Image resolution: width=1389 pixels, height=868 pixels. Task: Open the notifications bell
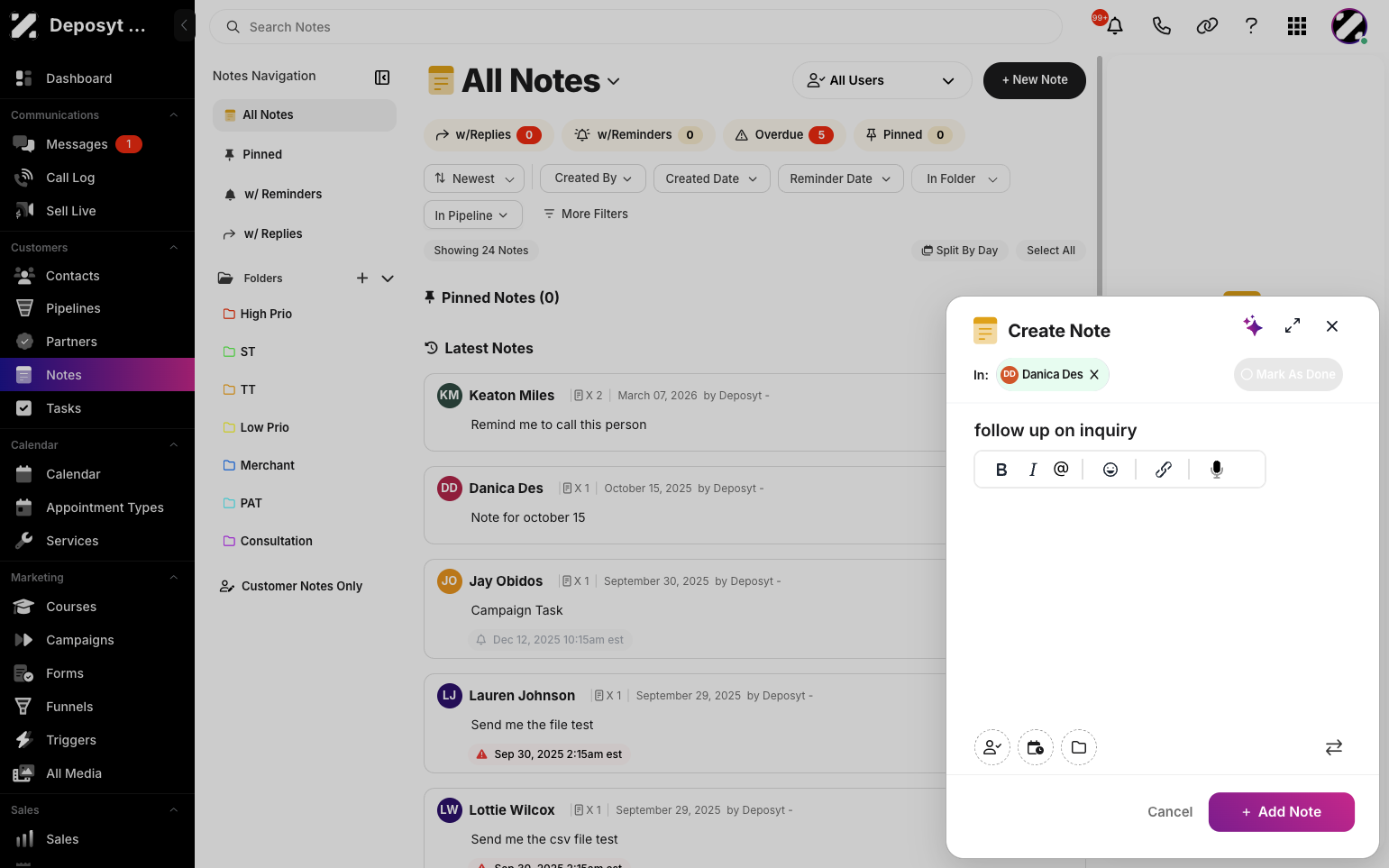pos(1114,26)
